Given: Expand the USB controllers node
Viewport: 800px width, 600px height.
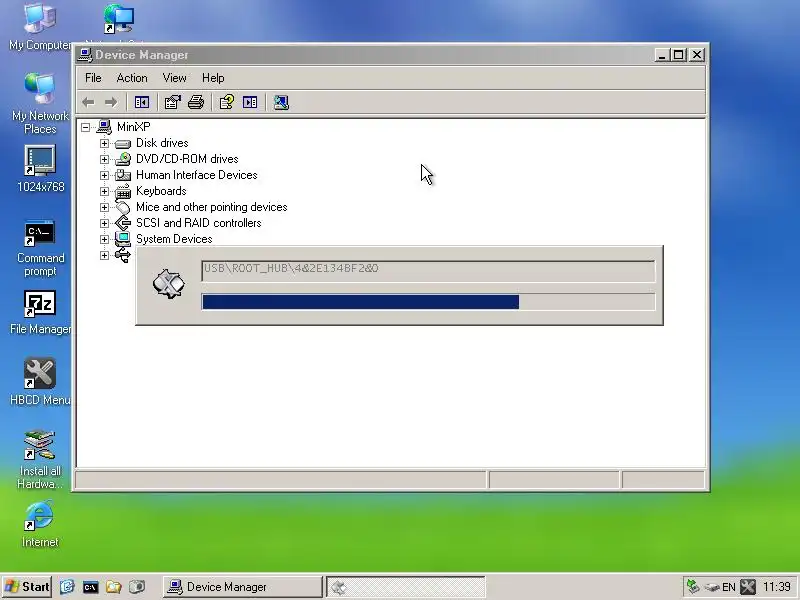Looking at the screenshot, I should [104, 255].
